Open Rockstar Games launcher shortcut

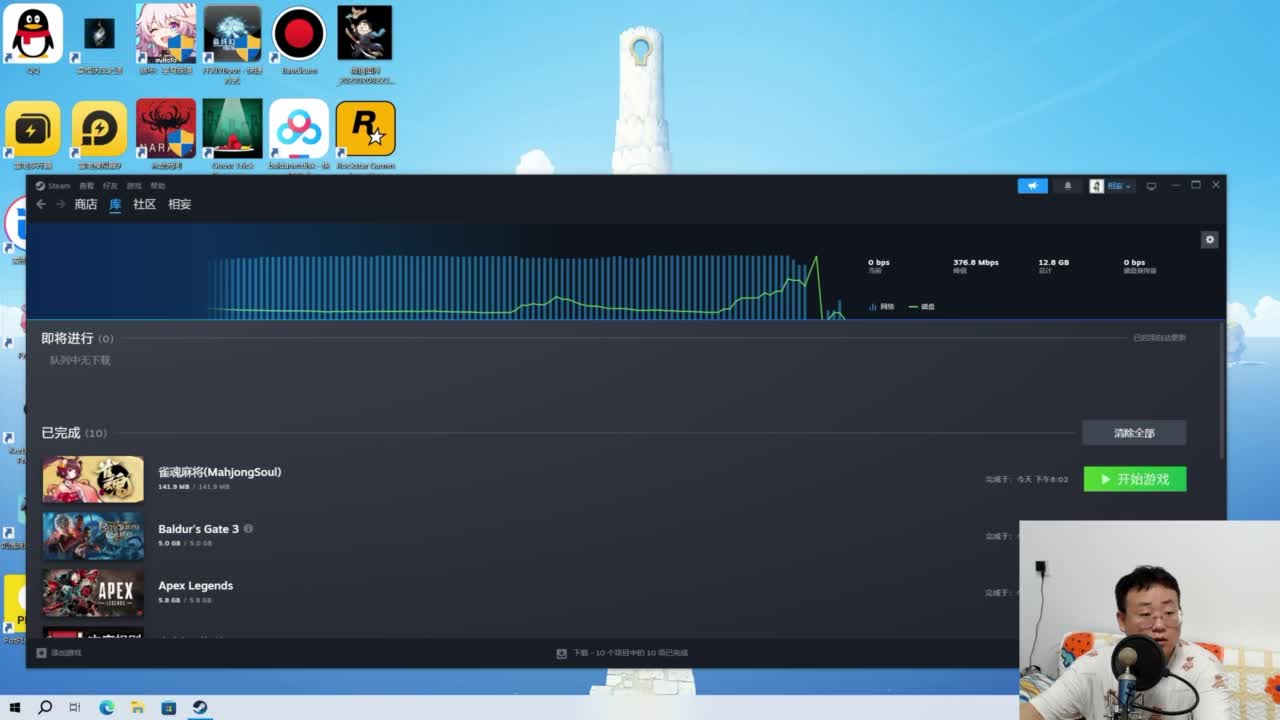(365, 134)
